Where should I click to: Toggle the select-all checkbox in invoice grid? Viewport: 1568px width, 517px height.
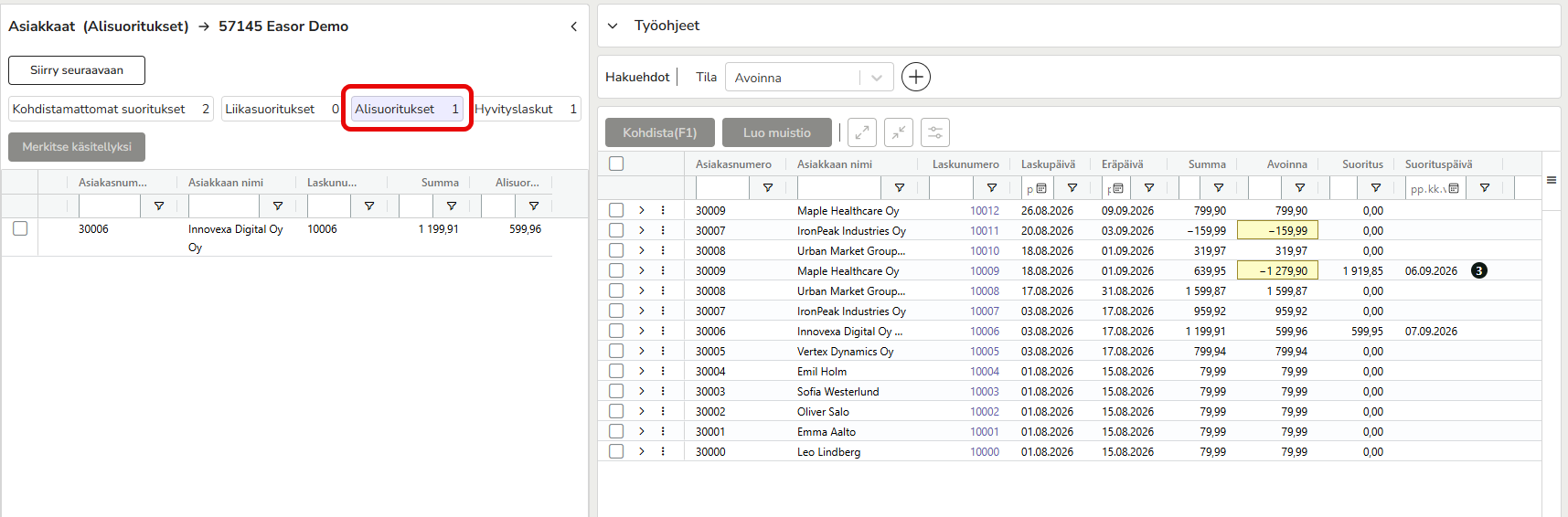pos(616,164)
